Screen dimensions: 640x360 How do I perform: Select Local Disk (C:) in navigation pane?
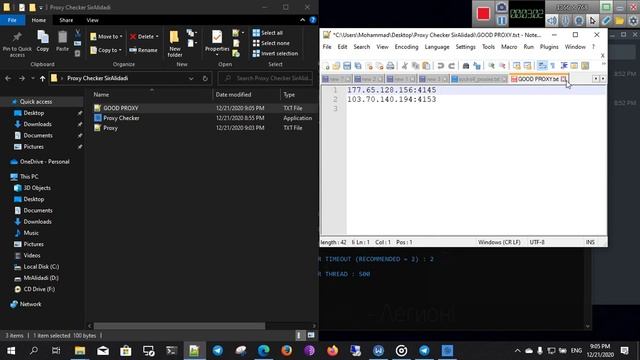coord(41,267)
